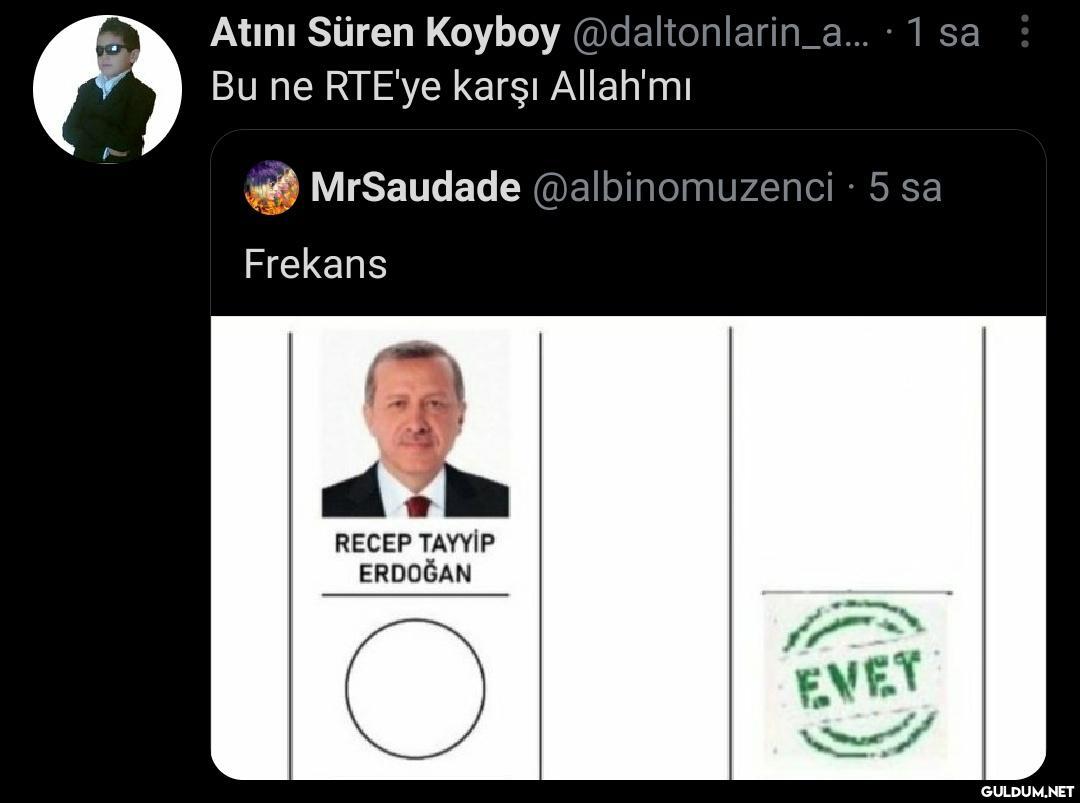Open the @albinomuzenci handle
Viewport: 1080px width, 803px height.
pos(683,187)
